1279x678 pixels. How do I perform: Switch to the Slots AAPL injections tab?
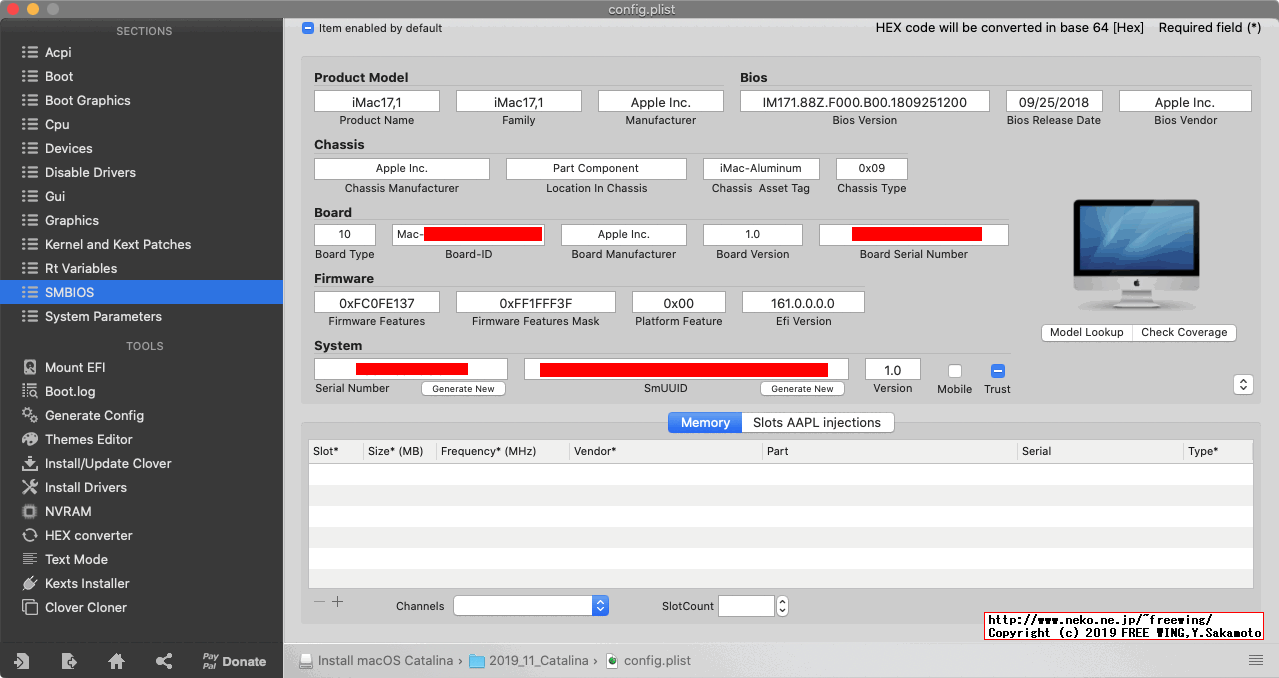coord(818,422)
